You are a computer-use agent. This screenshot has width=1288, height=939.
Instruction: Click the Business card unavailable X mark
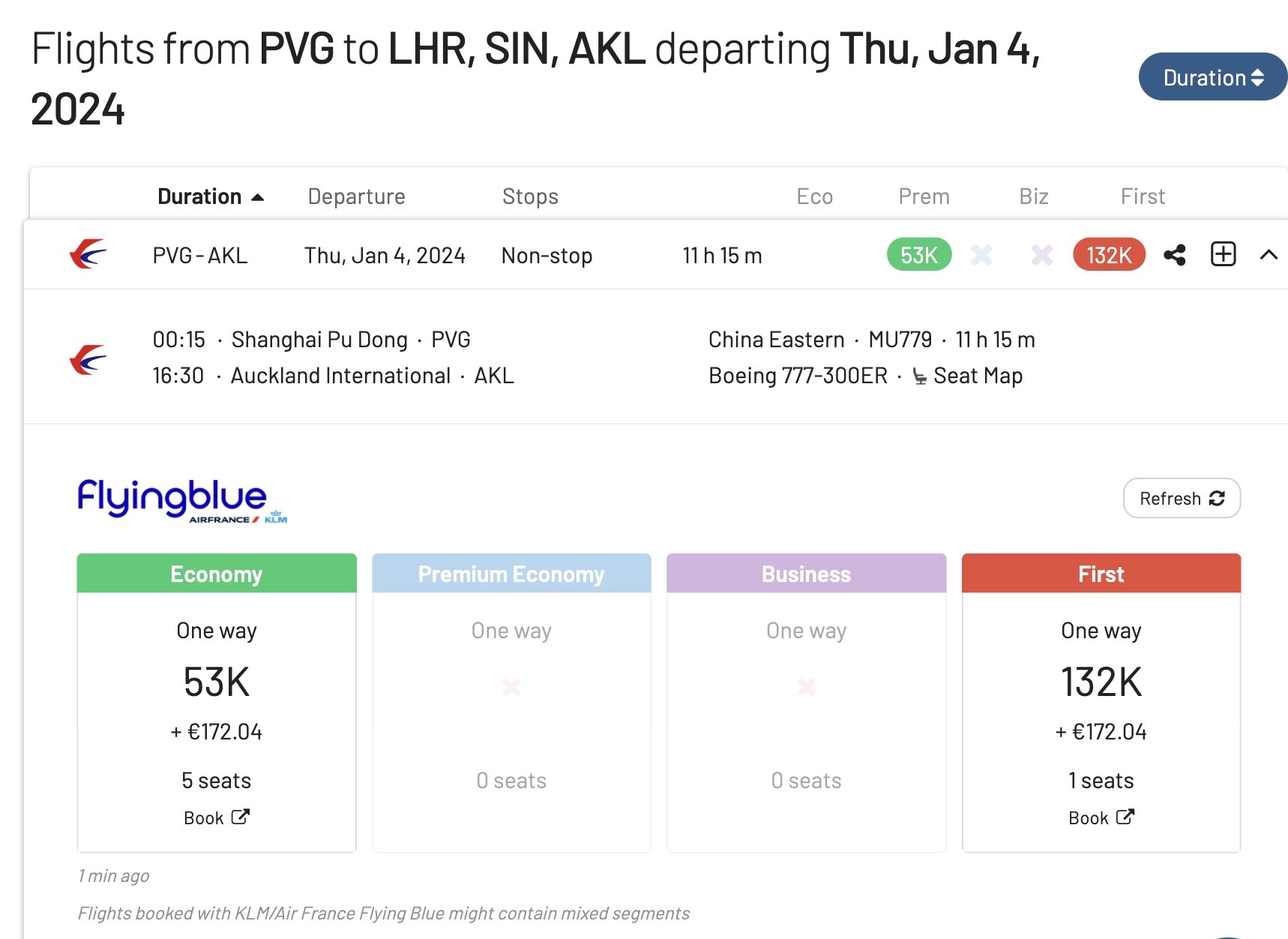806,687
